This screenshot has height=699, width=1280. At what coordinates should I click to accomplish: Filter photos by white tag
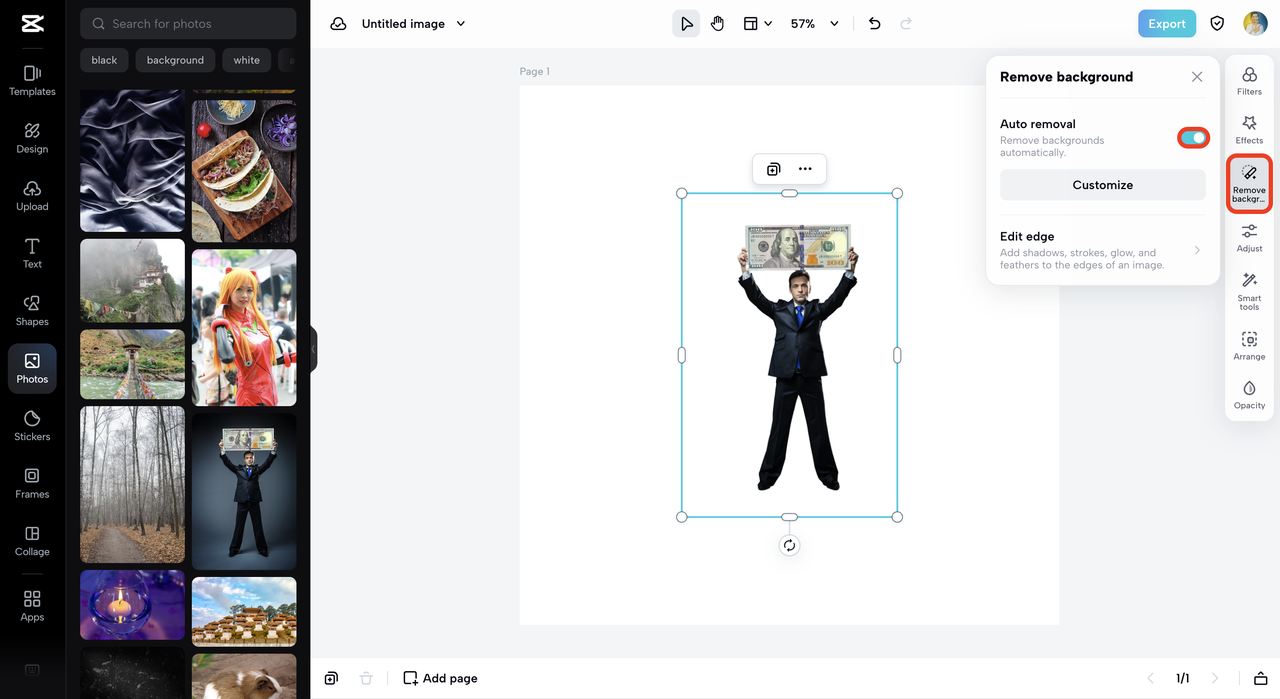[247, 60]
